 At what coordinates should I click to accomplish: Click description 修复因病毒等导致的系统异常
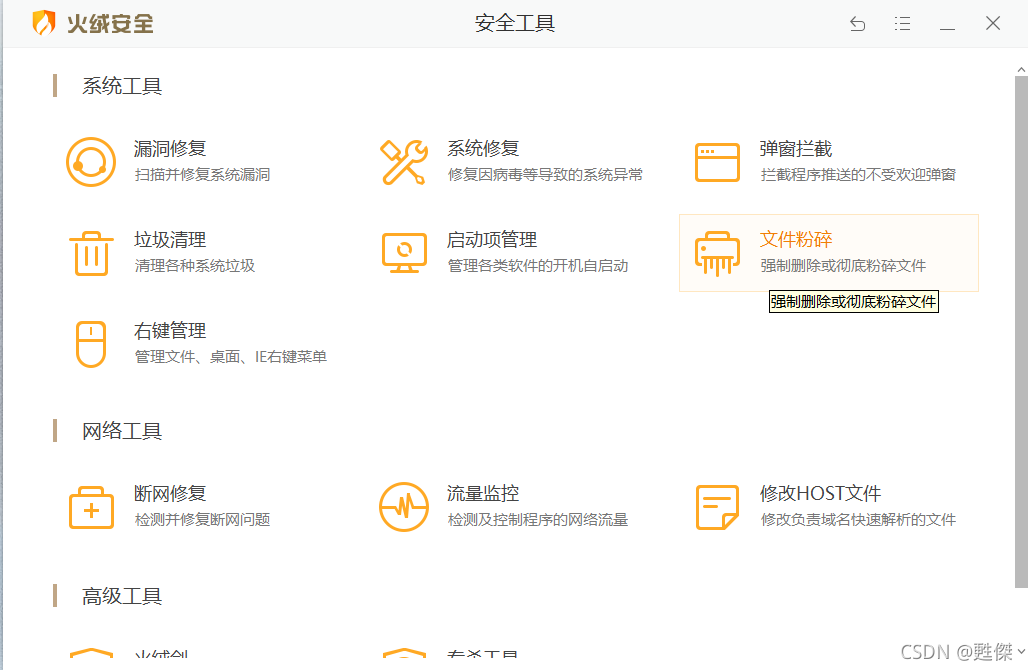click(x=545, y=175)
